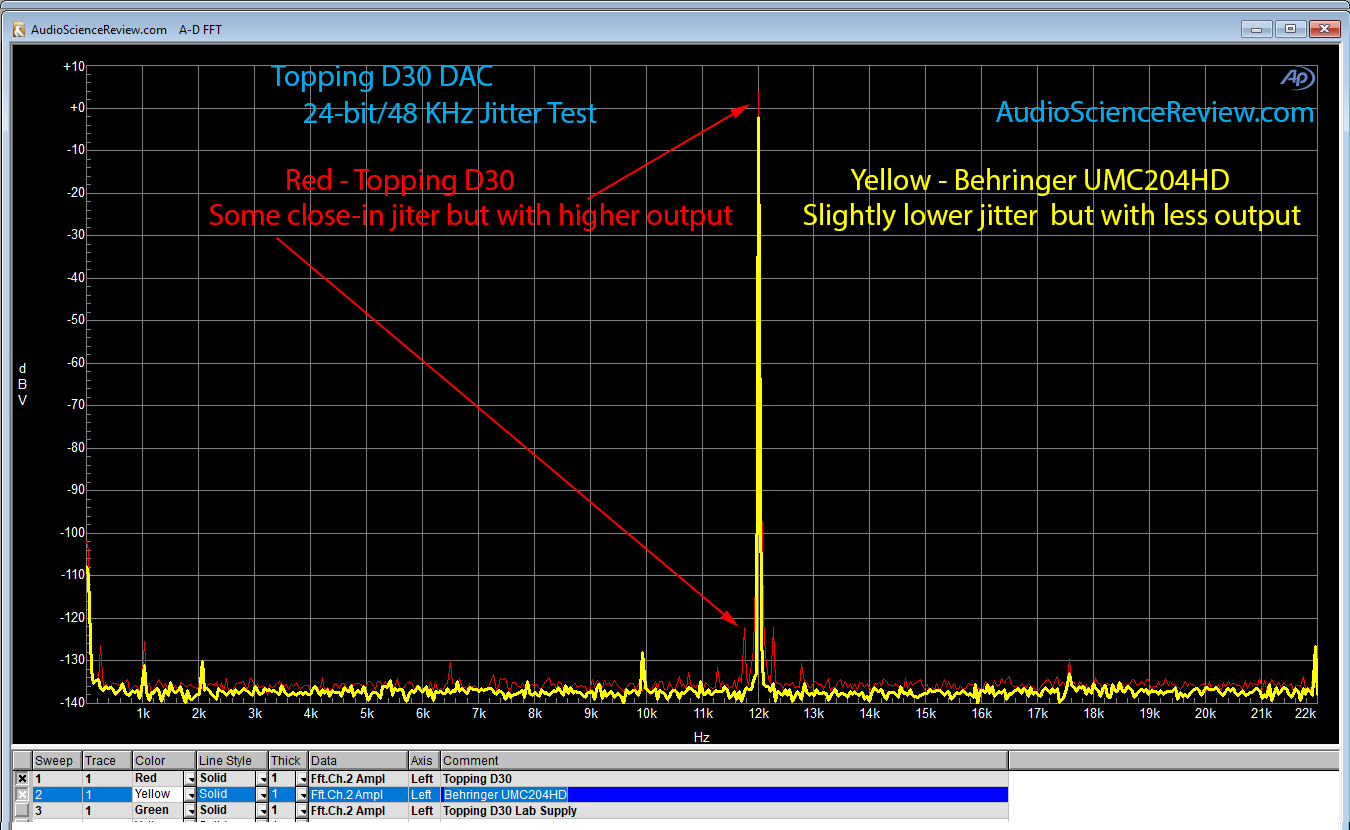Enable the Topping D30 Lab Supply sweep checkbox
This screenshot has height=830, width=1350.
point(22,810)
